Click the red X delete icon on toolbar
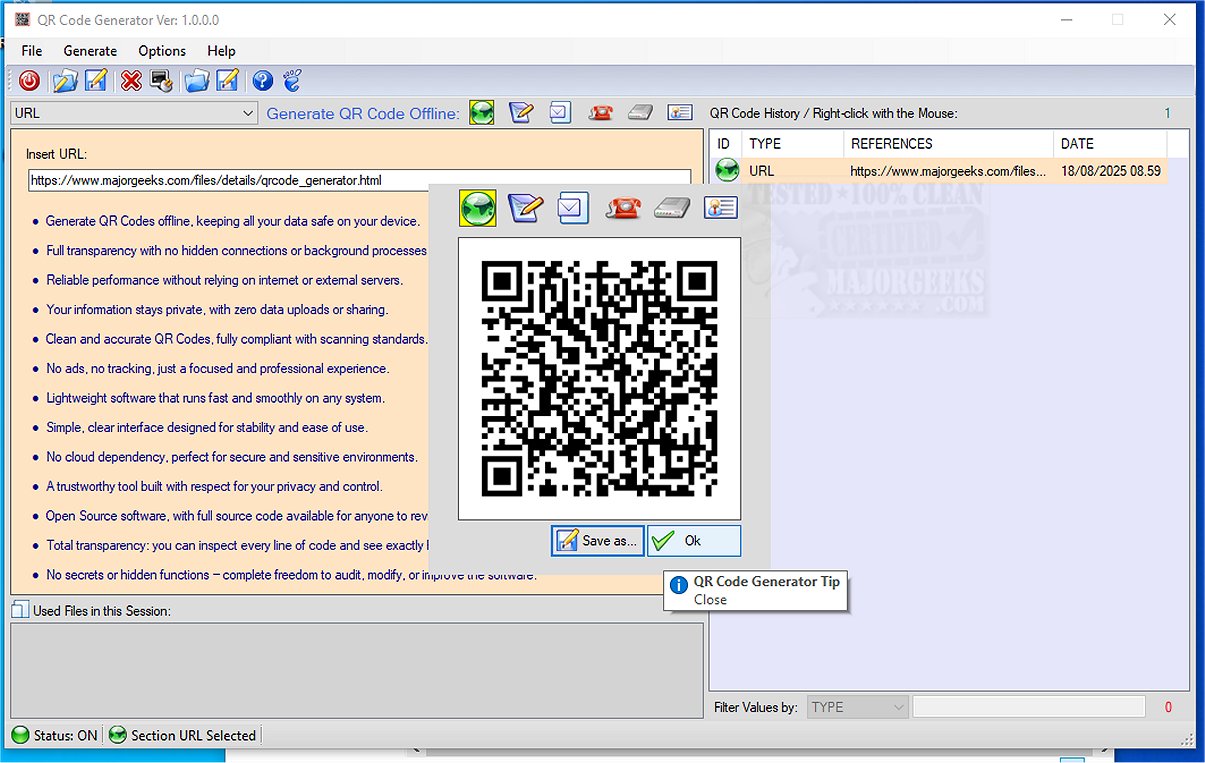The image size is (1205, 763). (x=129, y=81)
